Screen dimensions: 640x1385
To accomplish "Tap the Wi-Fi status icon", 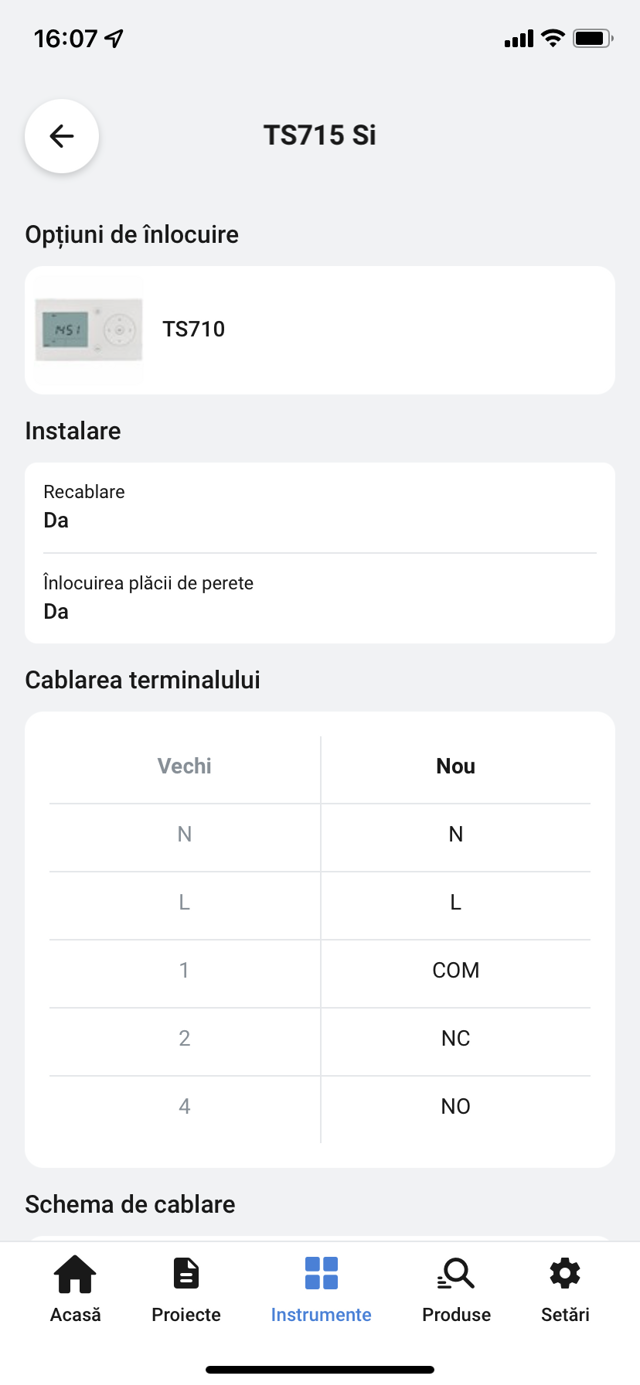I will [x=552, y=39].
